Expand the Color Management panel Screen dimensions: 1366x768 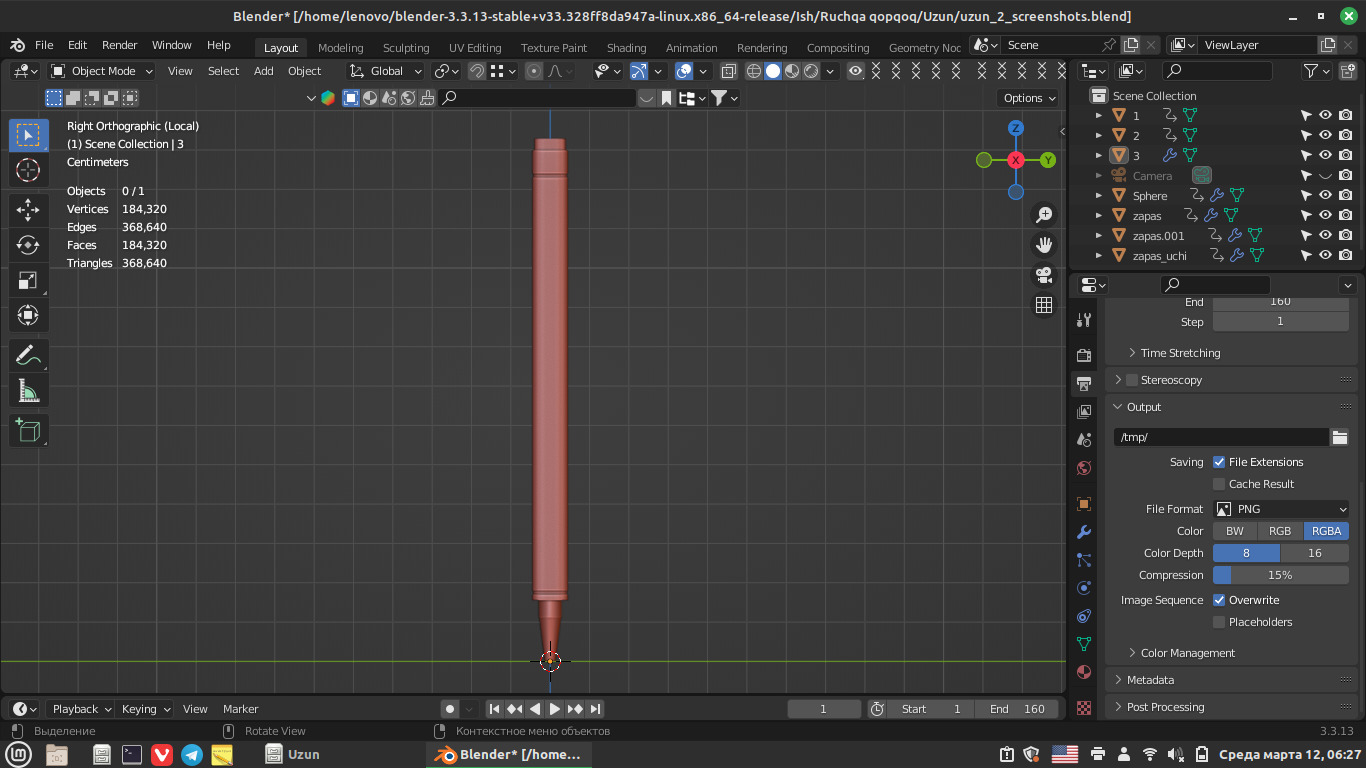1188,653
